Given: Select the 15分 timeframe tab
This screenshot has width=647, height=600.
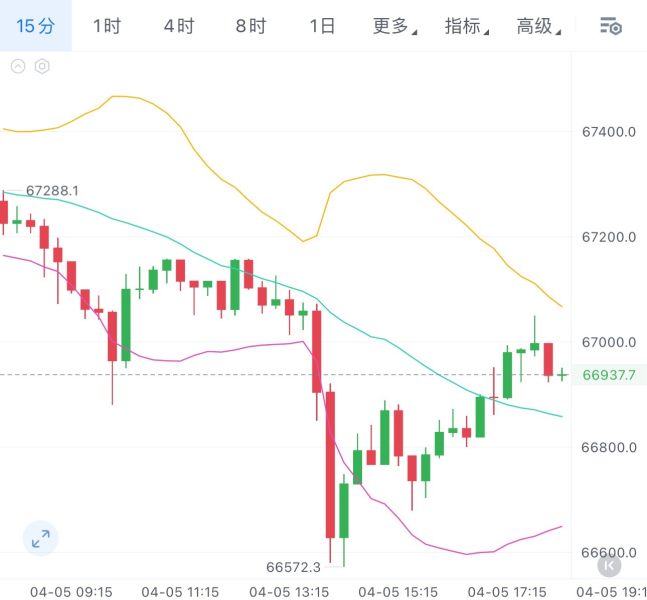Looking at the screenshot, I should (35, 26).
